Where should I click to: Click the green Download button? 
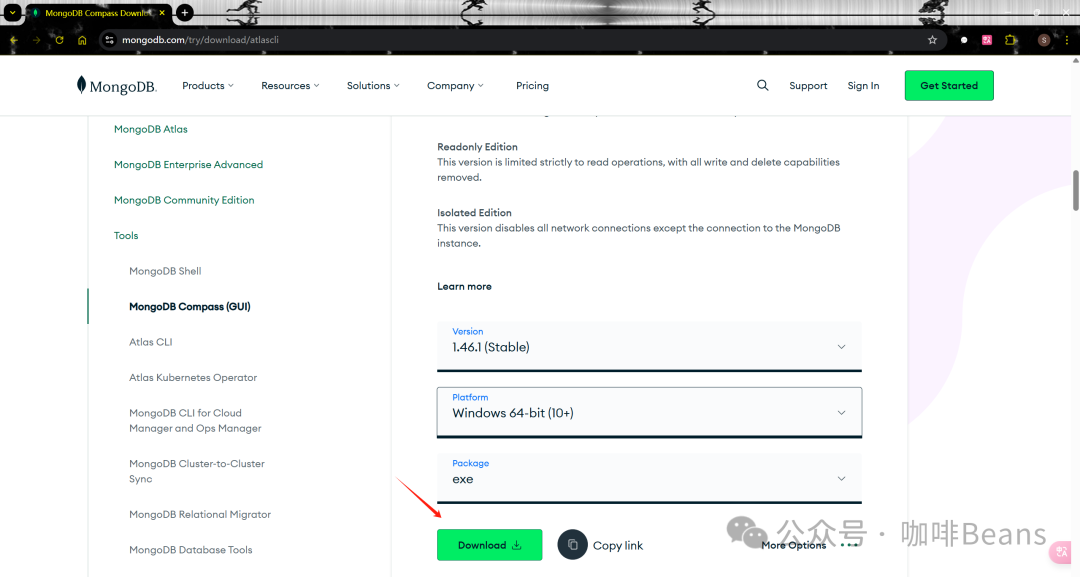point(490,545)
